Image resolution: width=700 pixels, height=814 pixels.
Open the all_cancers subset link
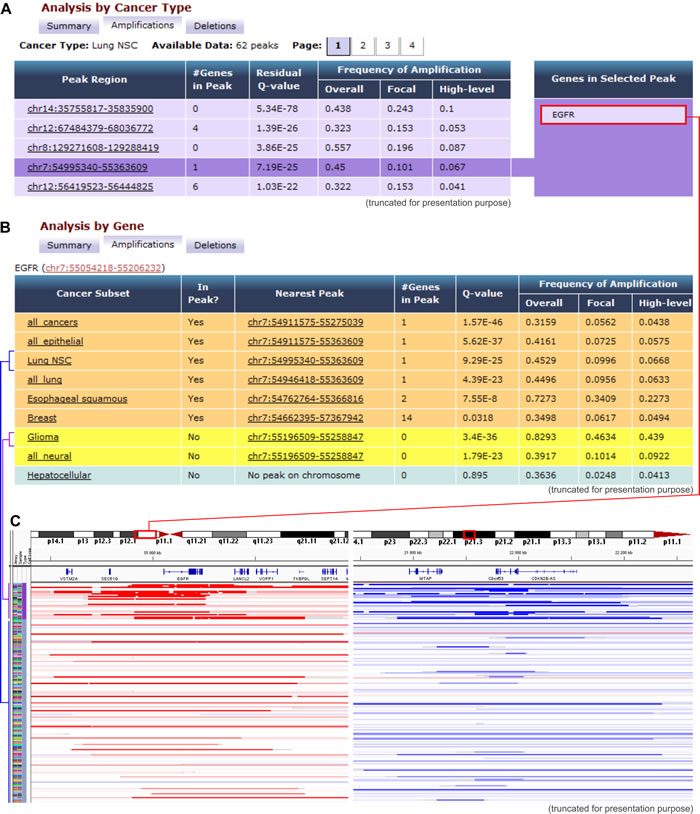(x=50, y=323)
